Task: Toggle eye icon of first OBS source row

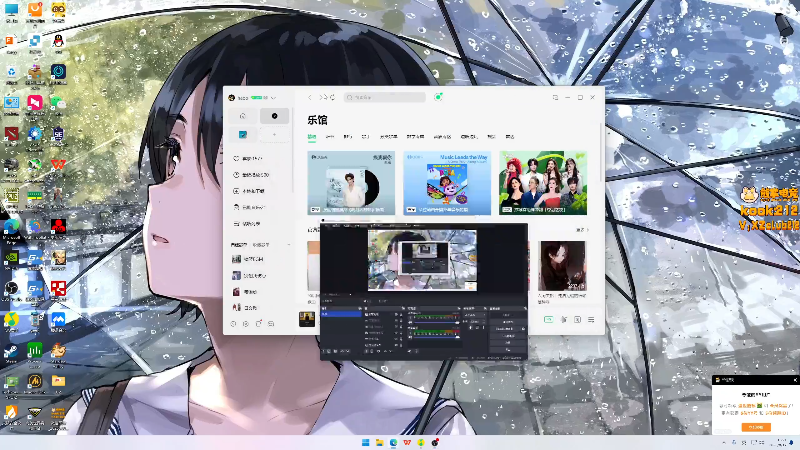Action: point(396,314)
